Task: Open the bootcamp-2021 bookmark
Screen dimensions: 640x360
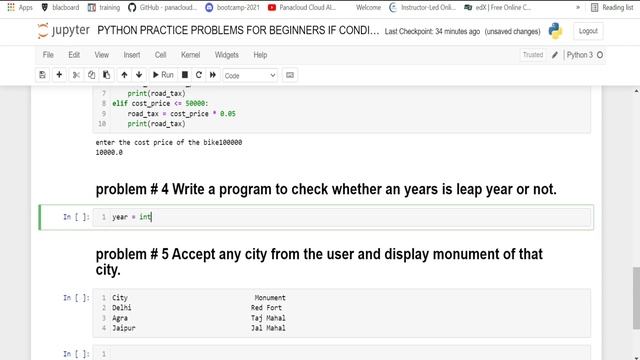Action: (x=232, y=7)
